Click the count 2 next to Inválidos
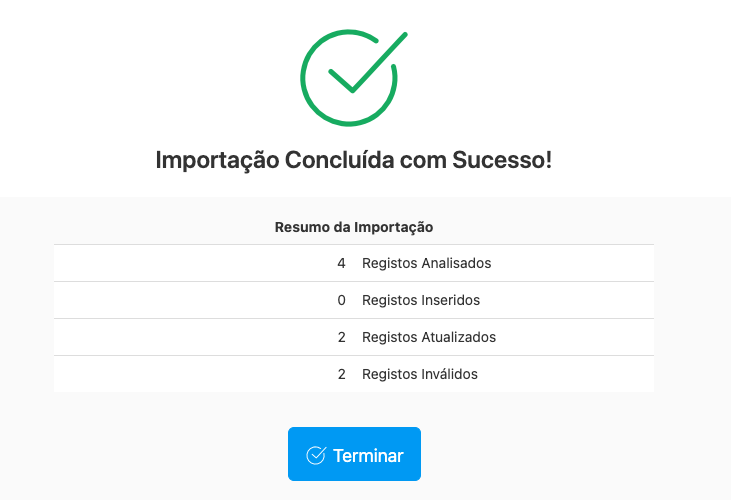This screenshot has height=500, width=731. tap(341, 374)
